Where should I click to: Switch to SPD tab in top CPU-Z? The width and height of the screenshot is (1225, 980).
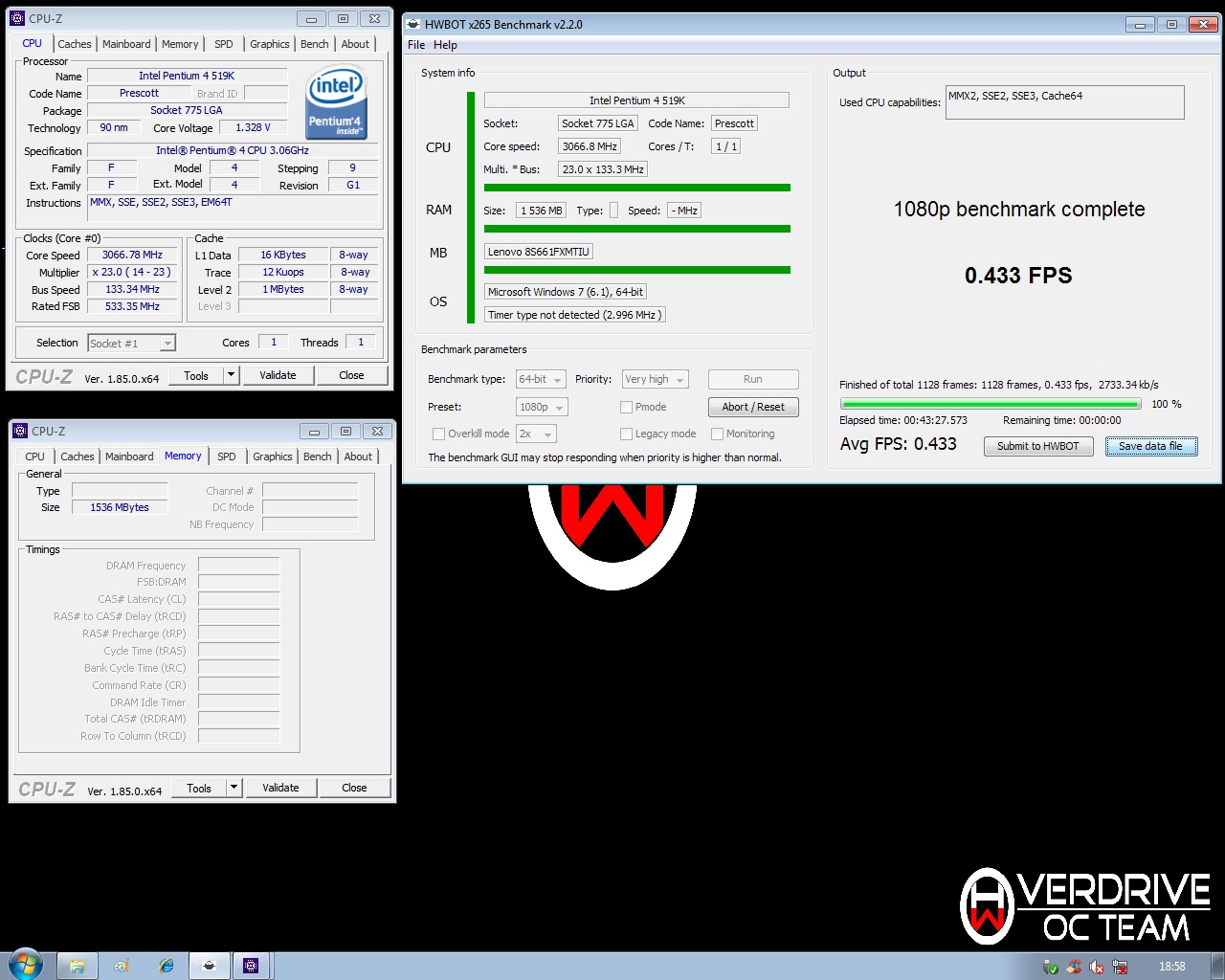pyautogui.click(x=224, y=44)
